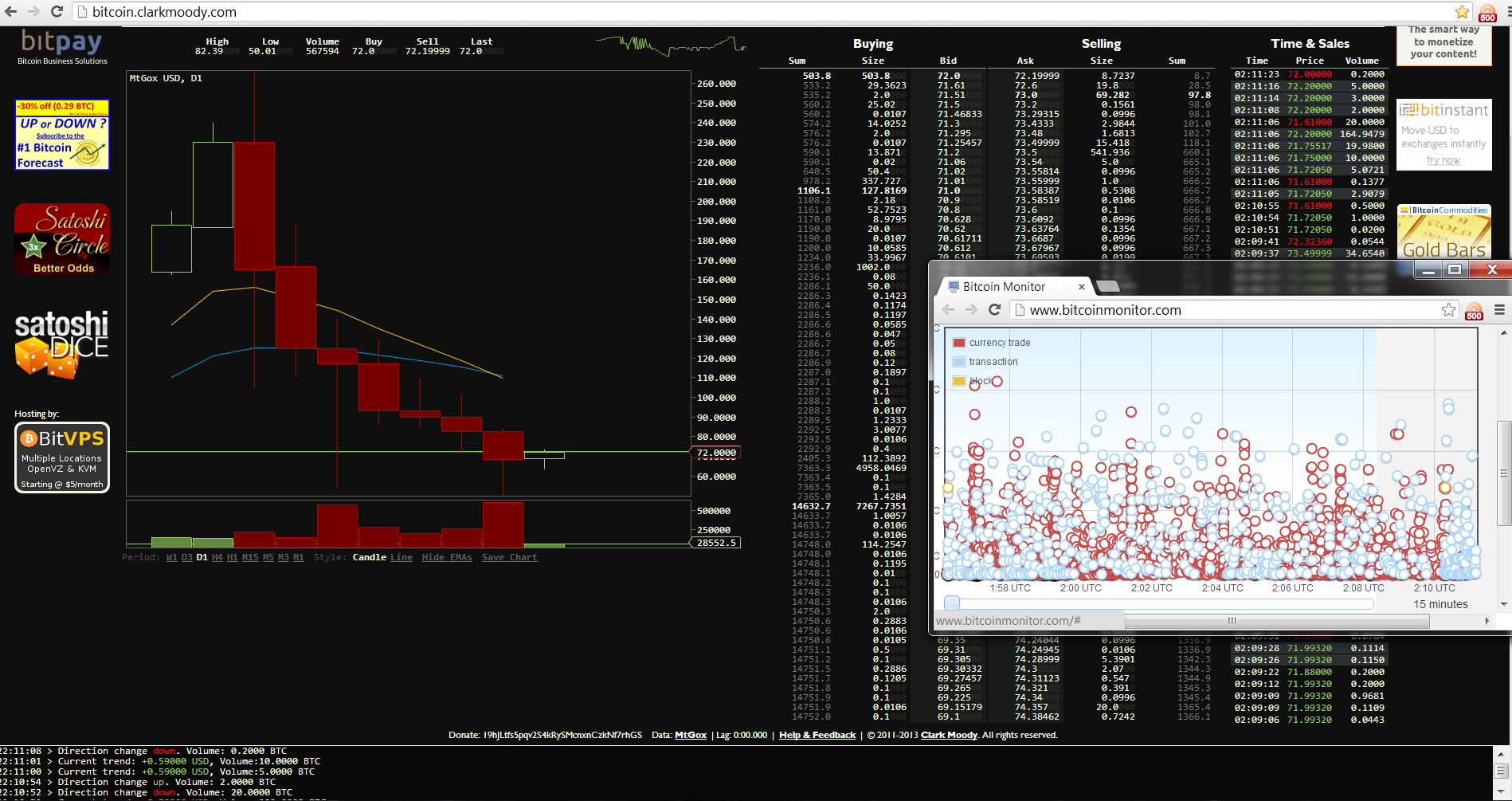
Task: Click the bitcoin.clarkmoody.com address bar
Action: click(765, 12)
